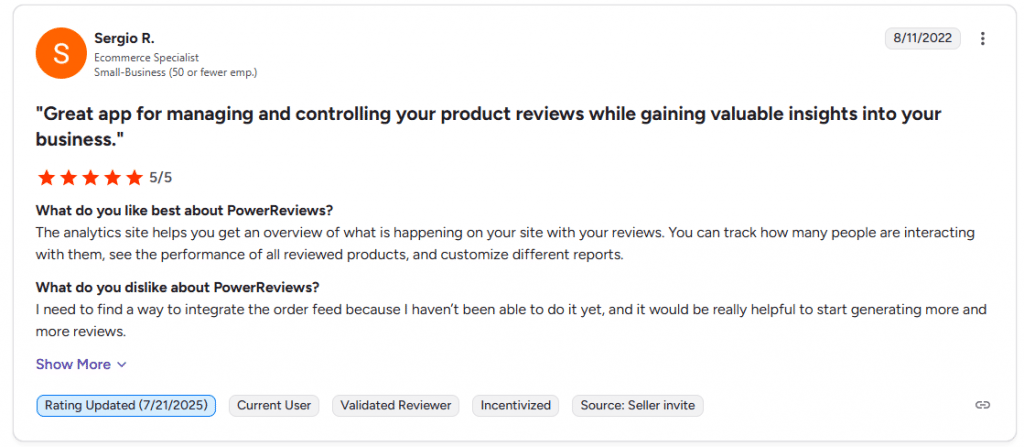
Task: Click the second star in the rating
Action: (68, 178)
